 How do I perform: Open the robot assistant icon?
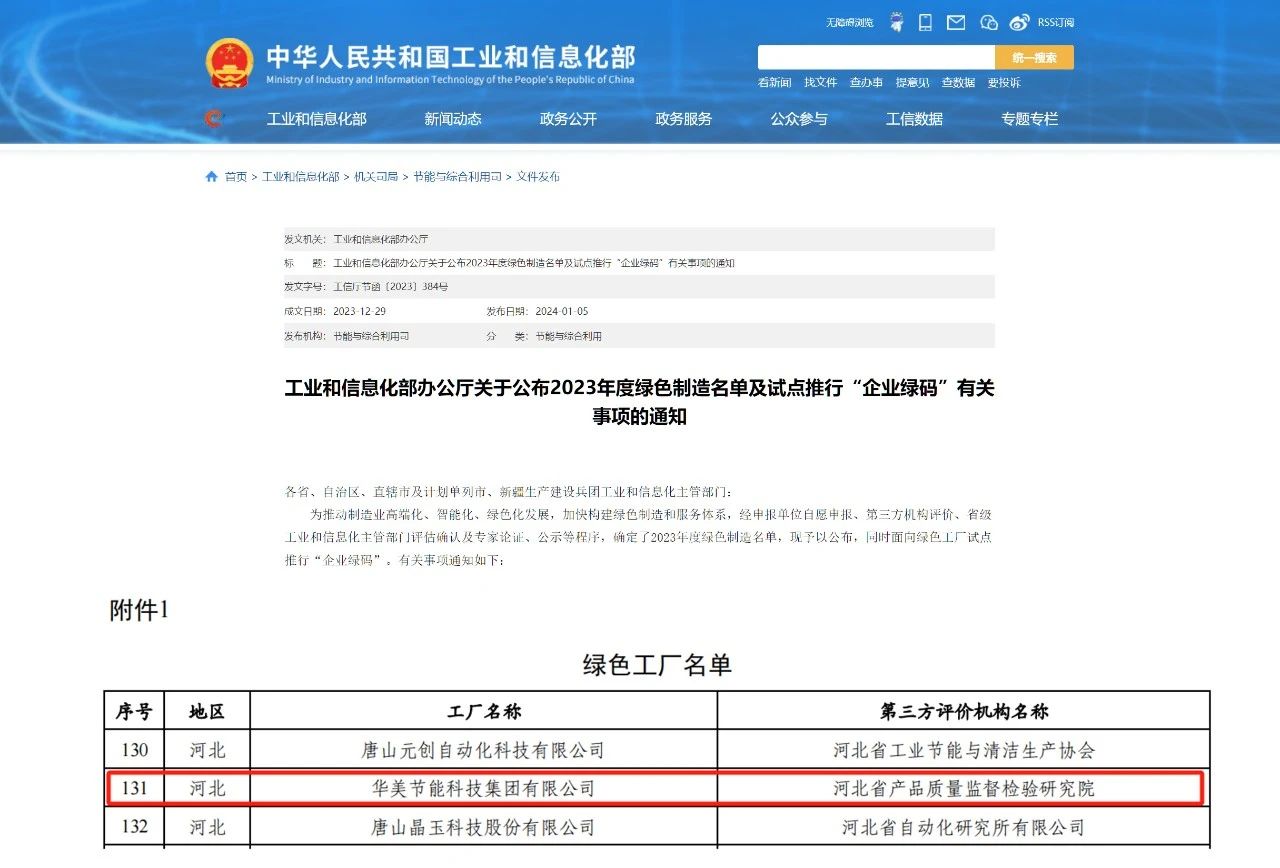(x=896, y=22)
